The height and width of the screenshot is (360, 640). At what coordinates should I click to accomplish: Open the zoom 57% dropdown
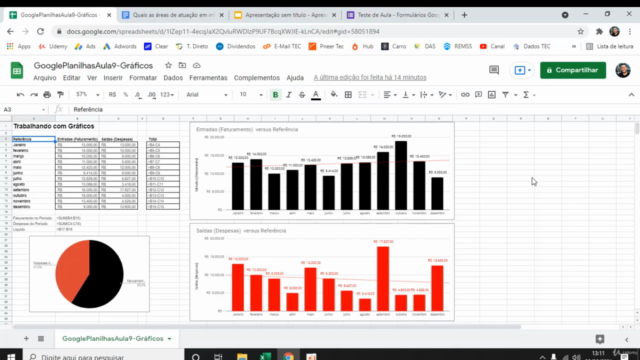[87, 95]
